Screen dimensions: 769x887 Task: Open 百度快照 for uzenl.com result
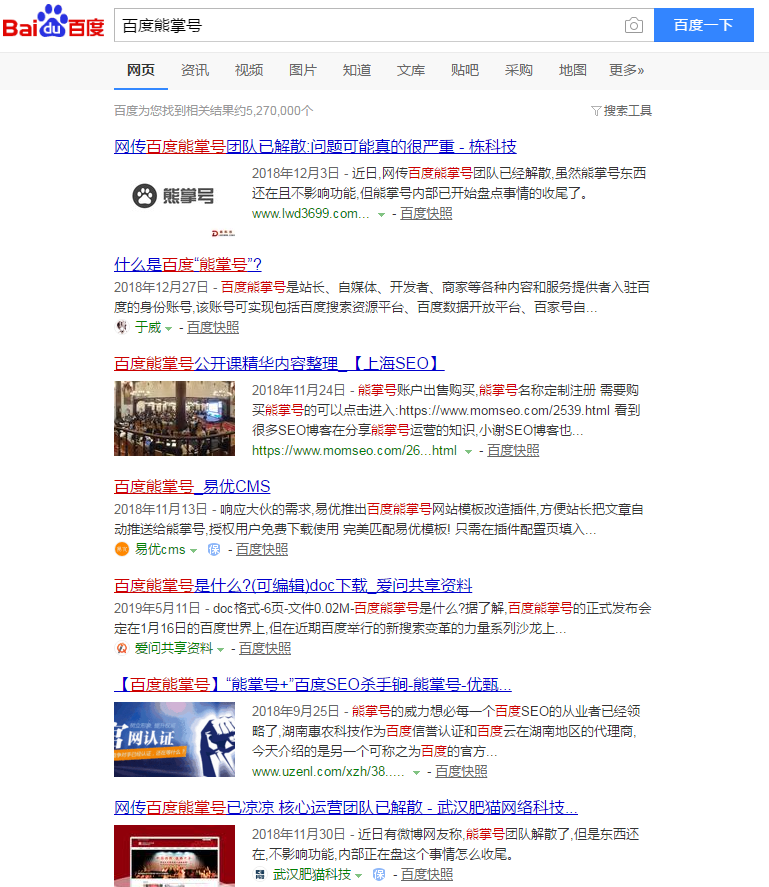point(461,772)
